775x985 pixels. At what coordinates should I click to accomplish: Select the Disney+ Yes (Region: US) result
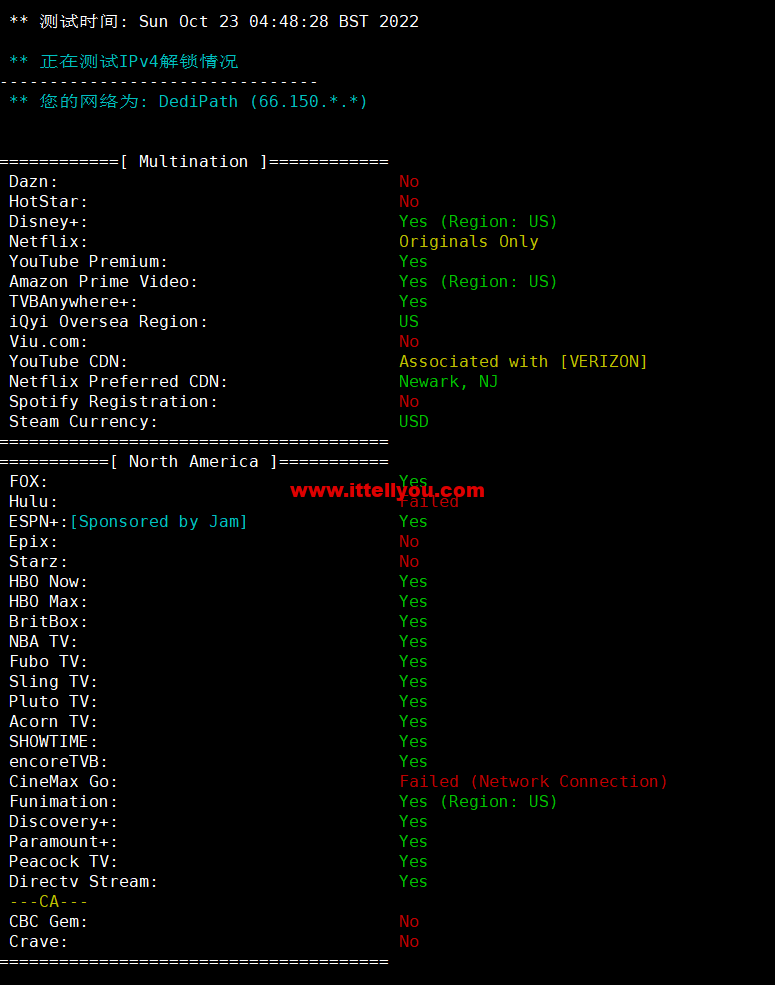[478, 222]
